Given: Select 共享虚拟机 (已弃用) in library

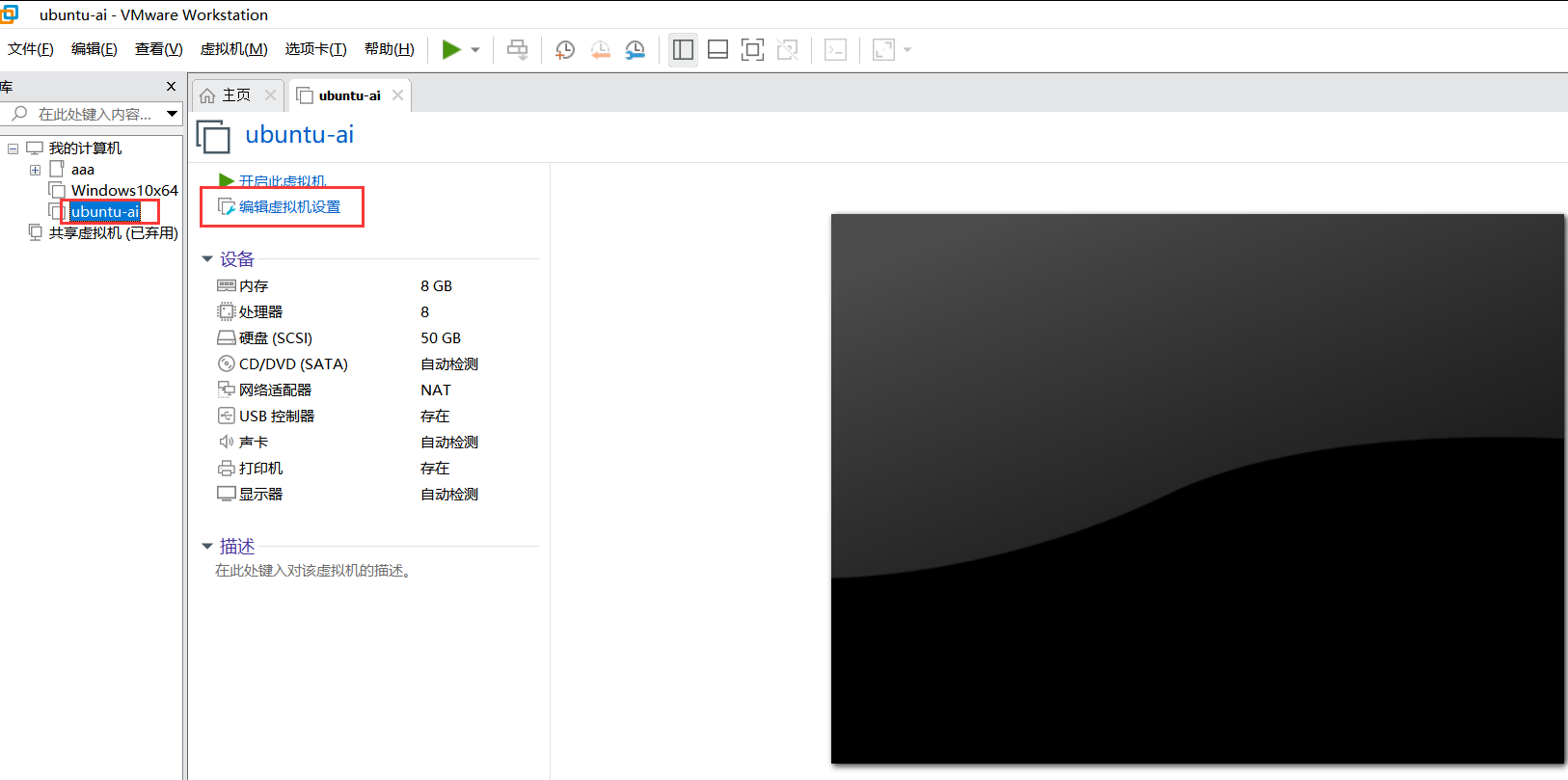Looking at the screenshot, I should tap(114, 233).
